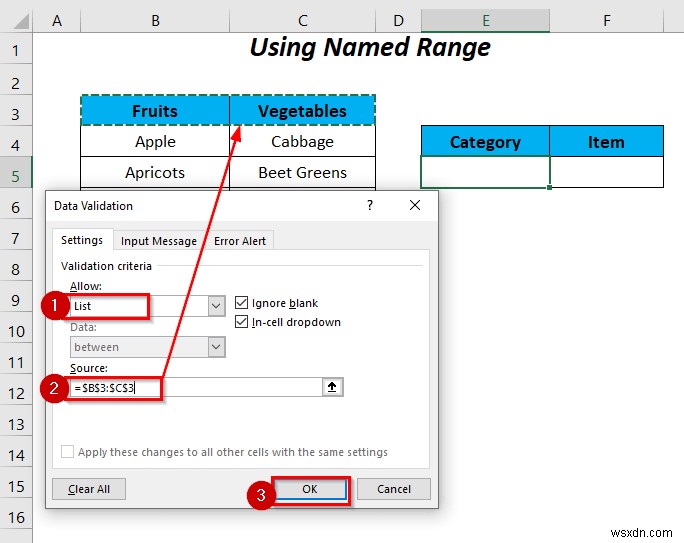Select the Item header cell
This screenshot has width=684, height=543.
[x=606, y=141]
